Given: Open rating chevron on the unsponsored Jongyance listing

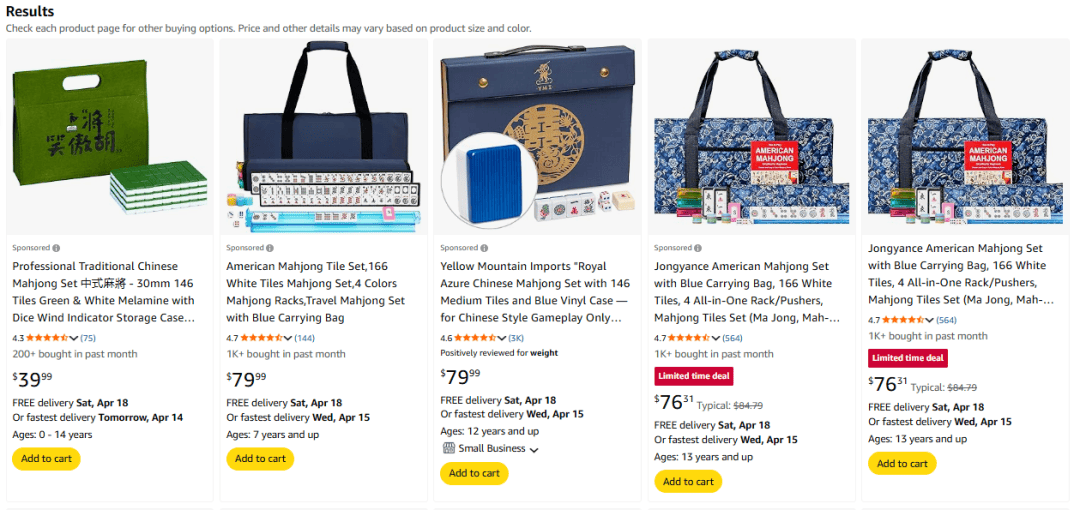Looking at the screenshot, I should (929, 321).
